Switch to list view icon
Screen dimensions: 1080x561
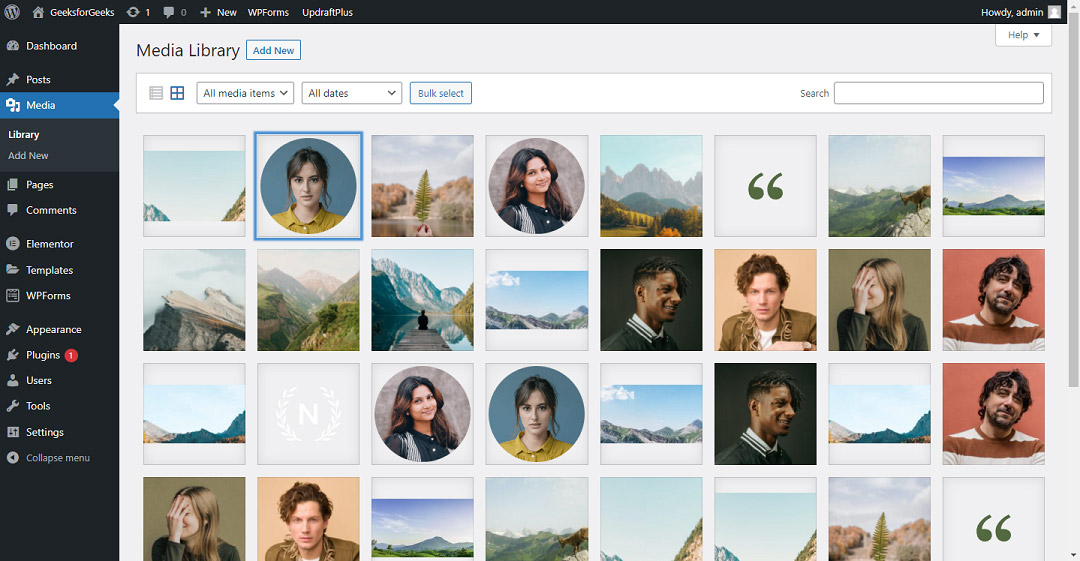(x=156, y=93)
